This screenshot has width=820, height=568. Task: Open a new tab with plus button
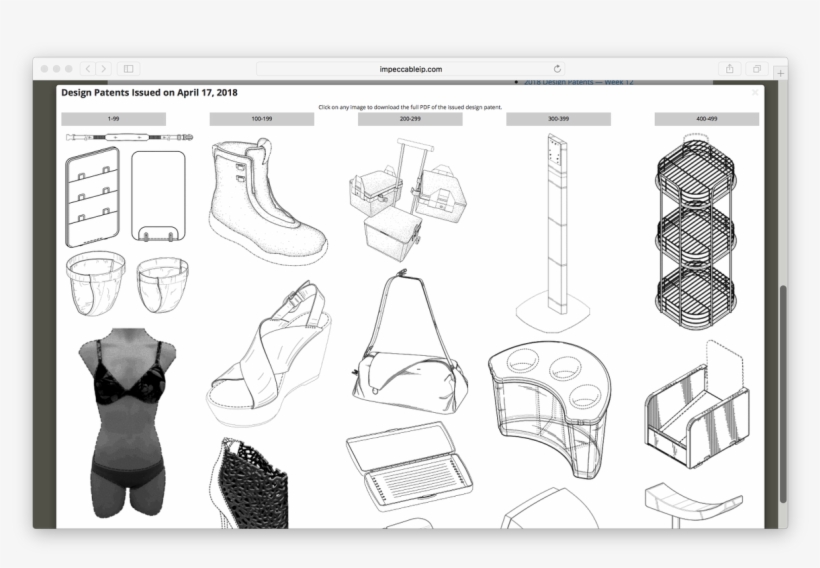(780, 73)
